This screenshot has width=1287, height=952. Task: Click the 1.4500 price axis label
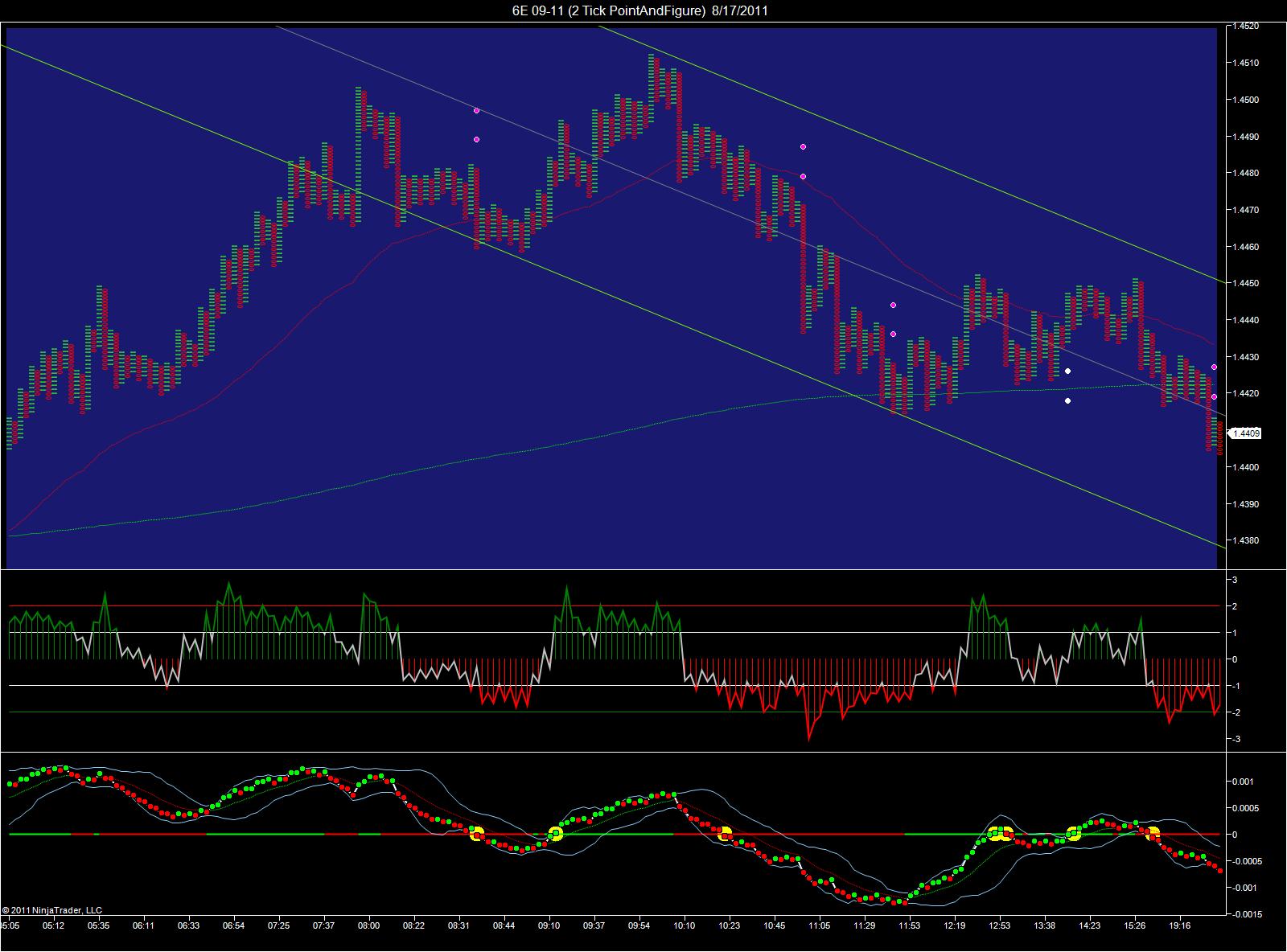tap(1245, 100)
